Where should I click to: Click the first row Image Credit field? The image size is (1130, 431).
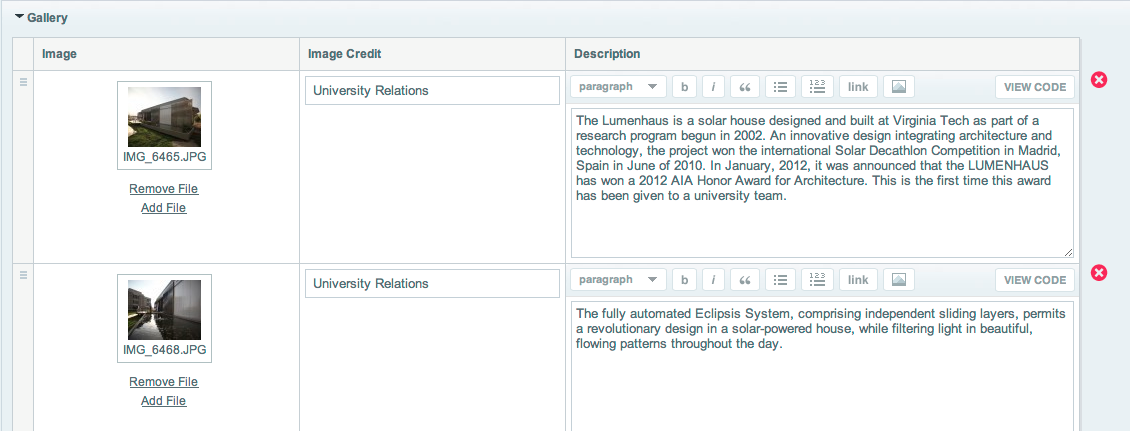click(432, 90)
